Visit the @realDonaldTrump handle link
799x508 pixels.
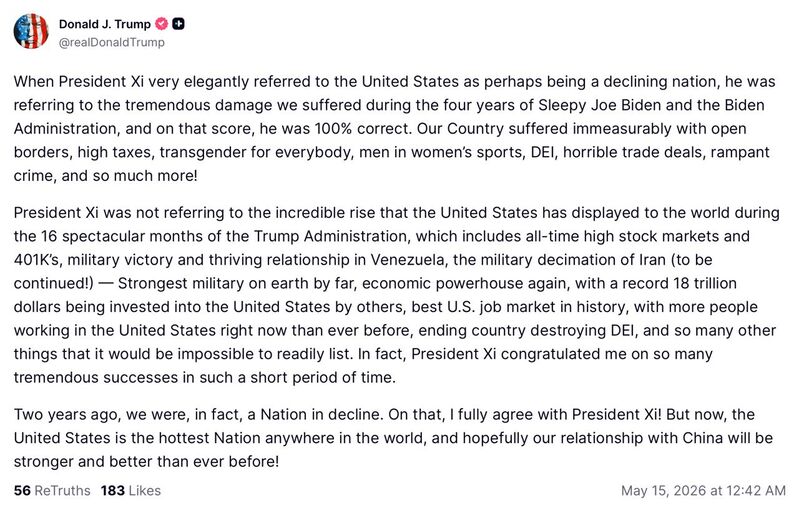coord(112,42)
